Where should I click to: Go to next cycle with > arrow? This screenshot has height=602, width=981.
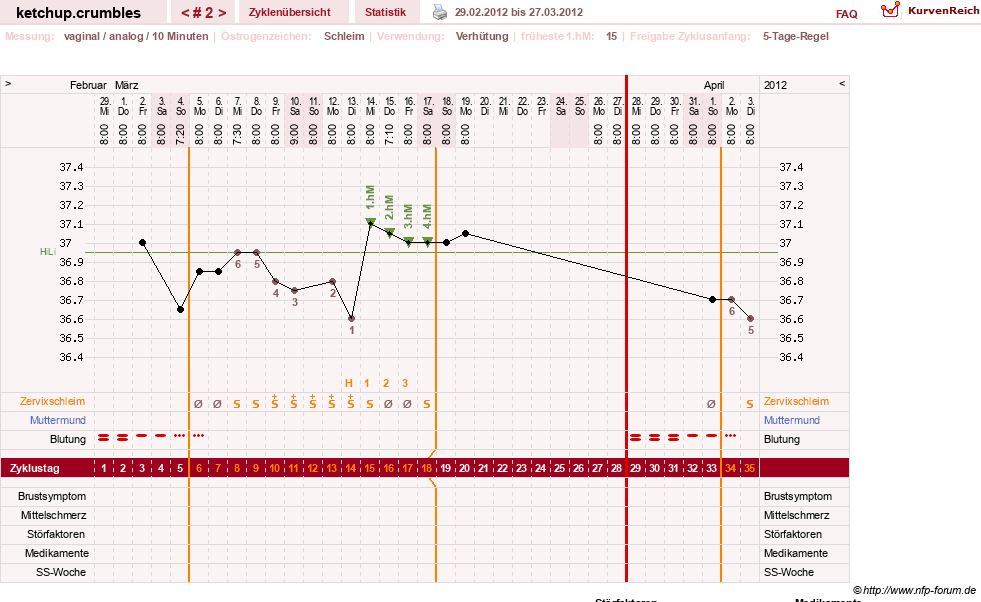pos(222,13)
